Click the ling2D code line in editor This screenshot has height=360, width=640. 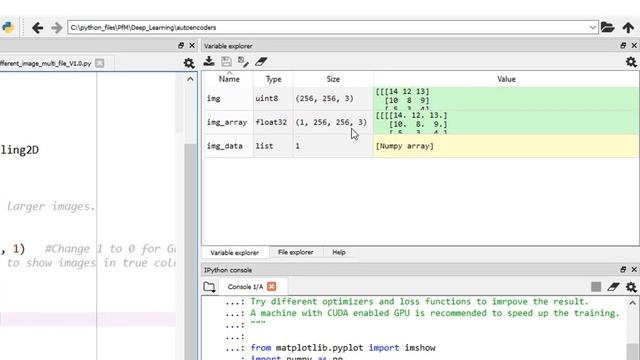click(x=20, y=150)
